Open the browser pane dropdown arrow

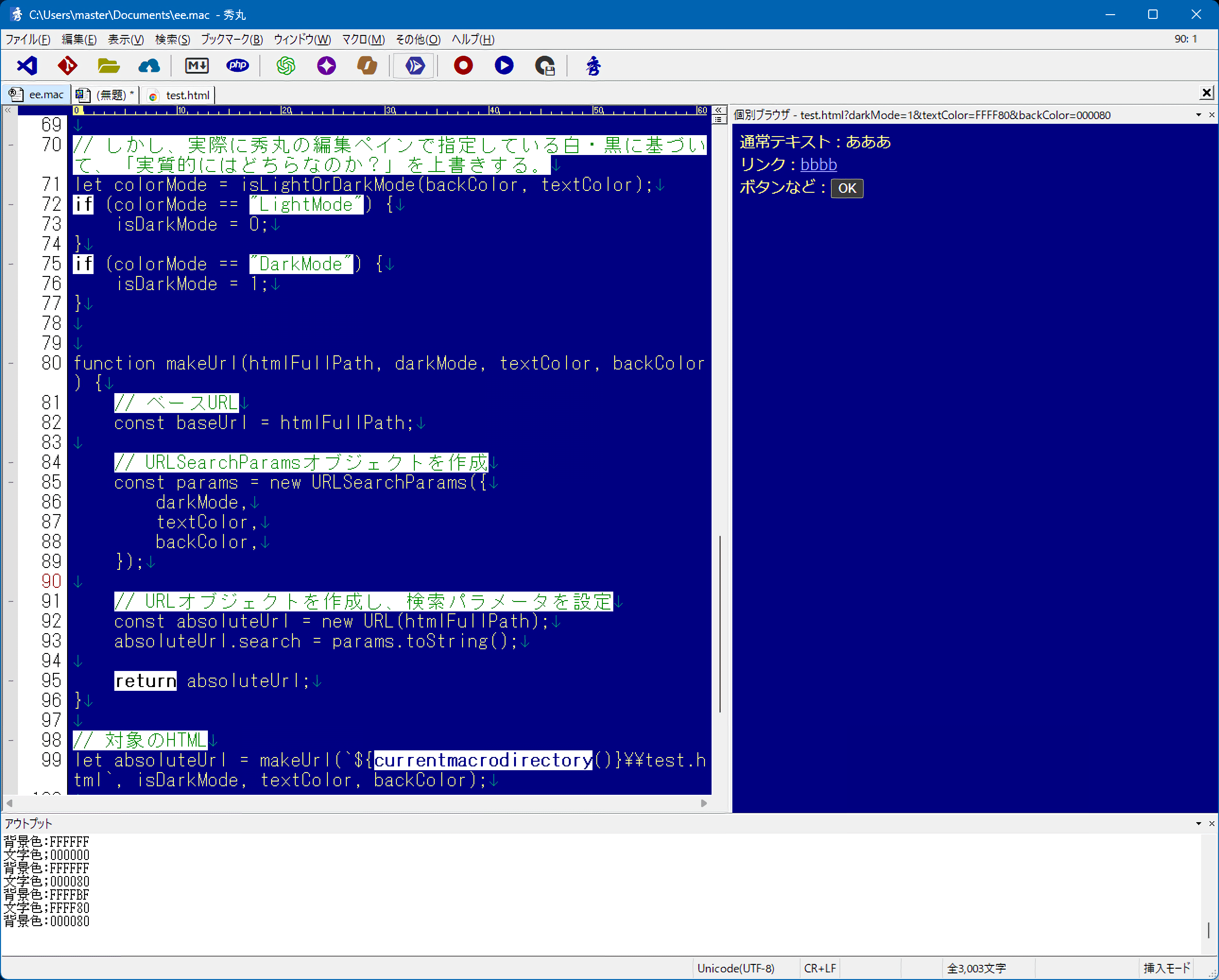[1198, 115]
